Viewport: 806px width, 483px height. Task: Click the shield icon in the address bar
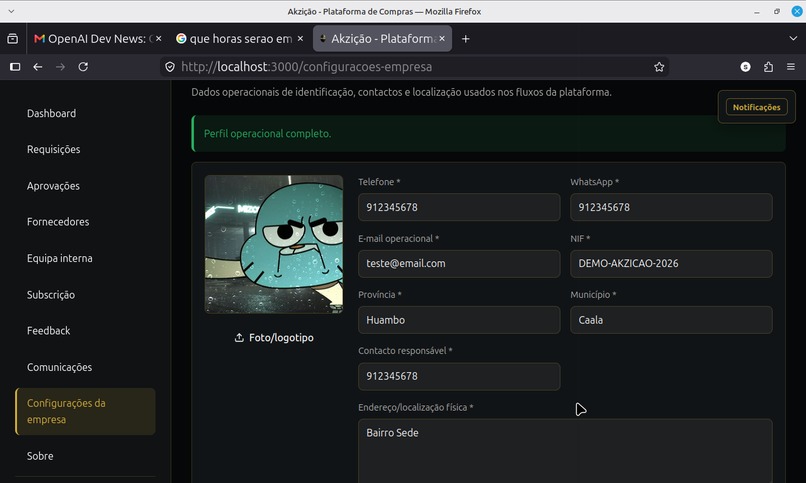(x=170, y=67)
